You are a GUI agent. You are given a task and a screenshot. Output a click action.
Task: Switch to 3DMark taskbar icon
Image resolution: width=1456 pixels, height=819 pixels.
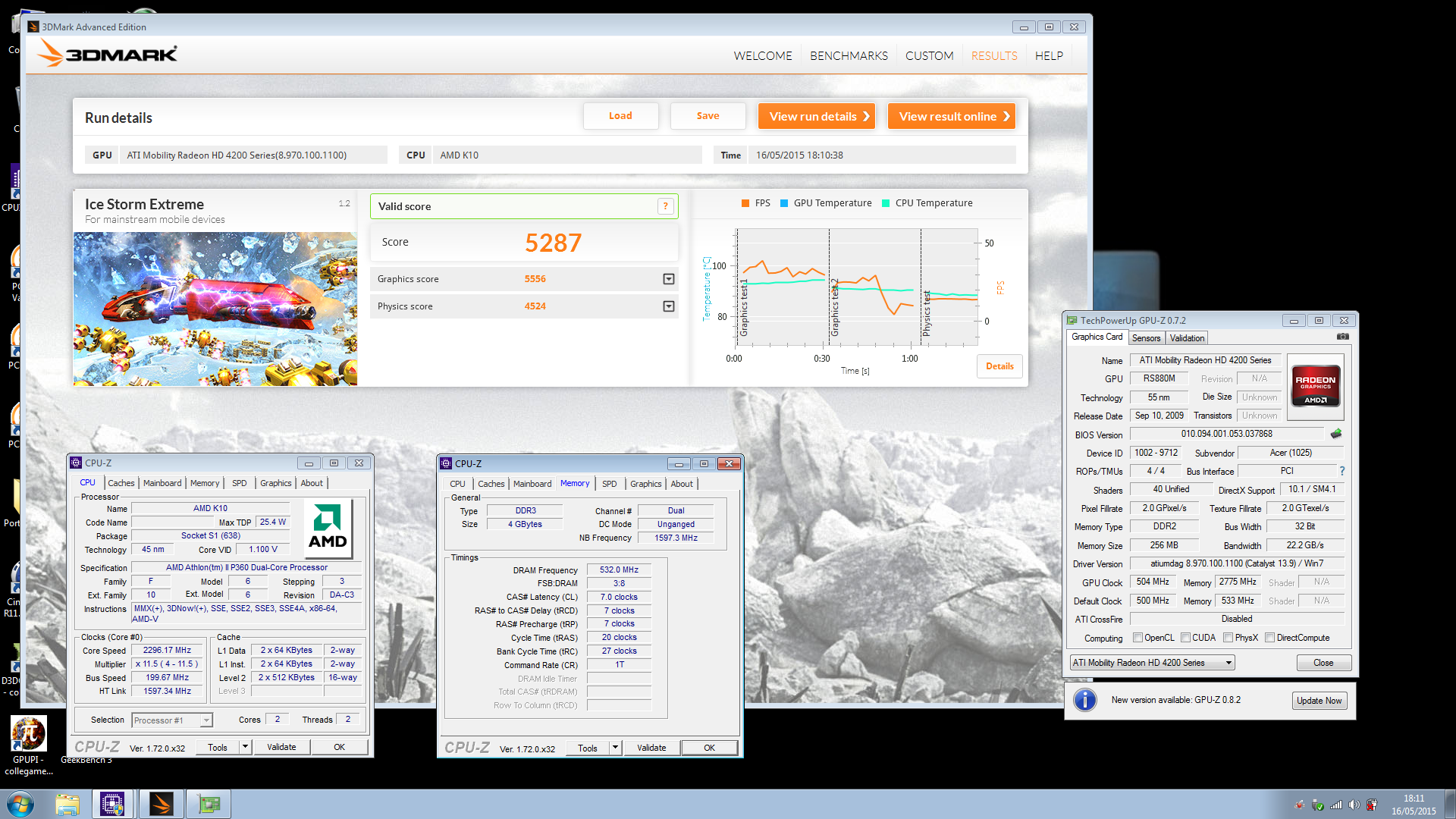[162, 804]
